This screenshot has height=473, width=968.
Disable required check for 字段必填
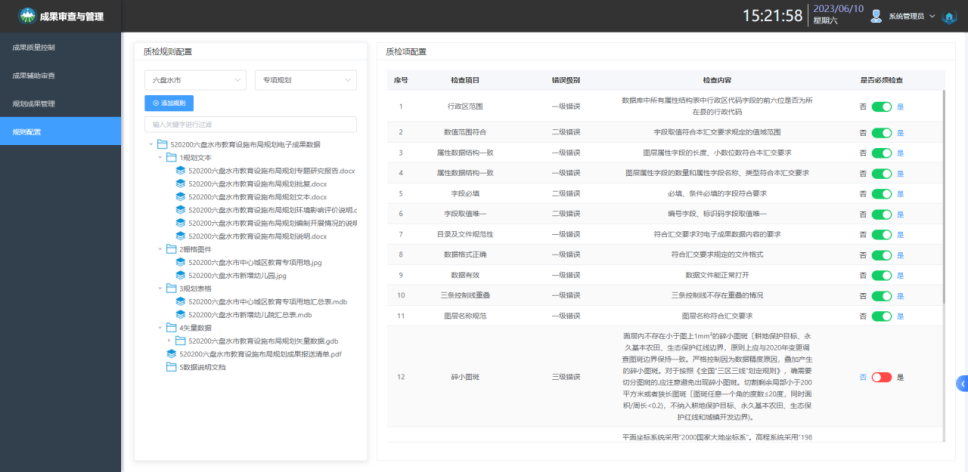882,194
